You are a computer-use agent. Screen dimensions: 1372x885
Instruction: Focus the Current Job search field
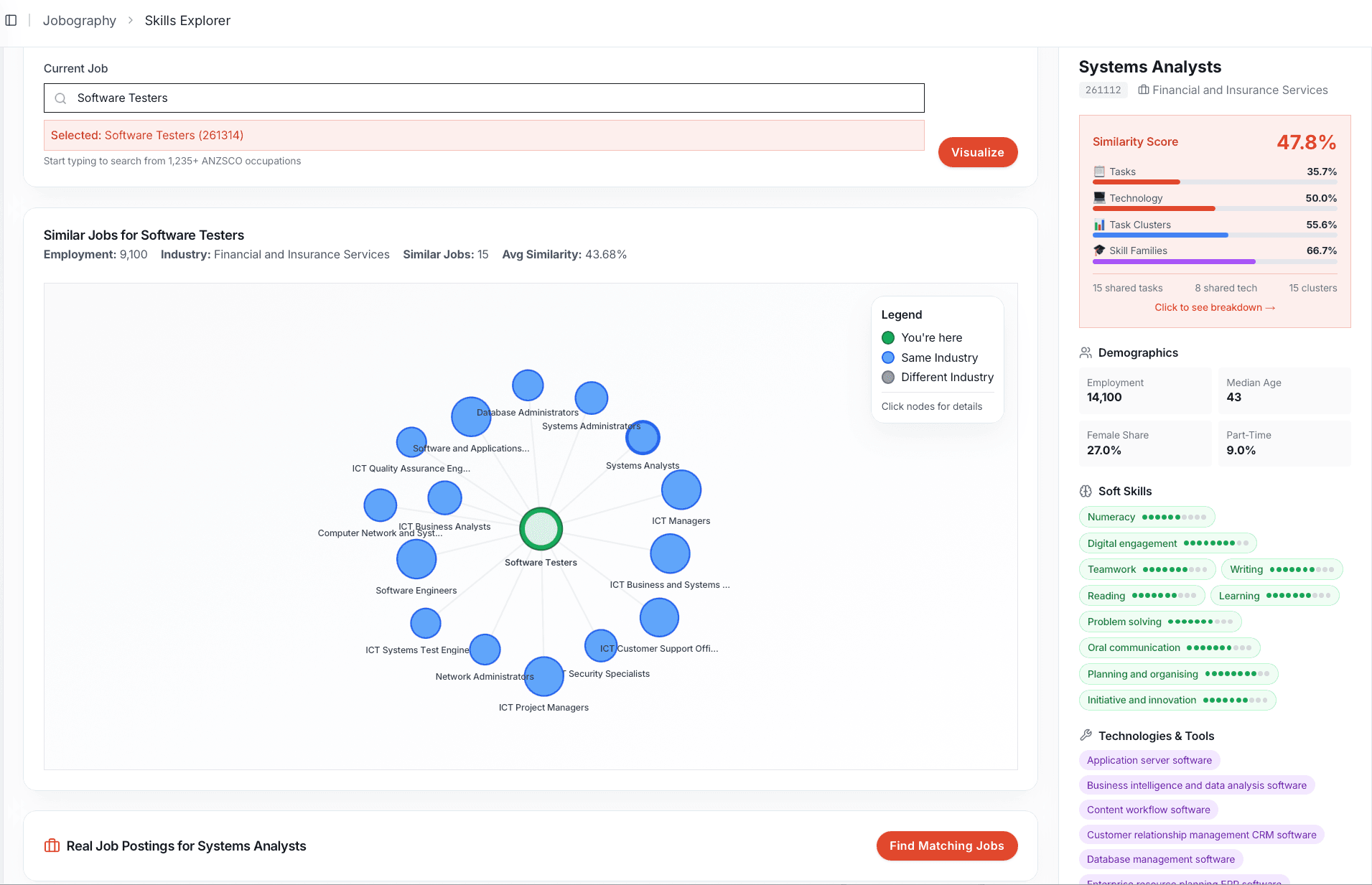click(484, 98)
